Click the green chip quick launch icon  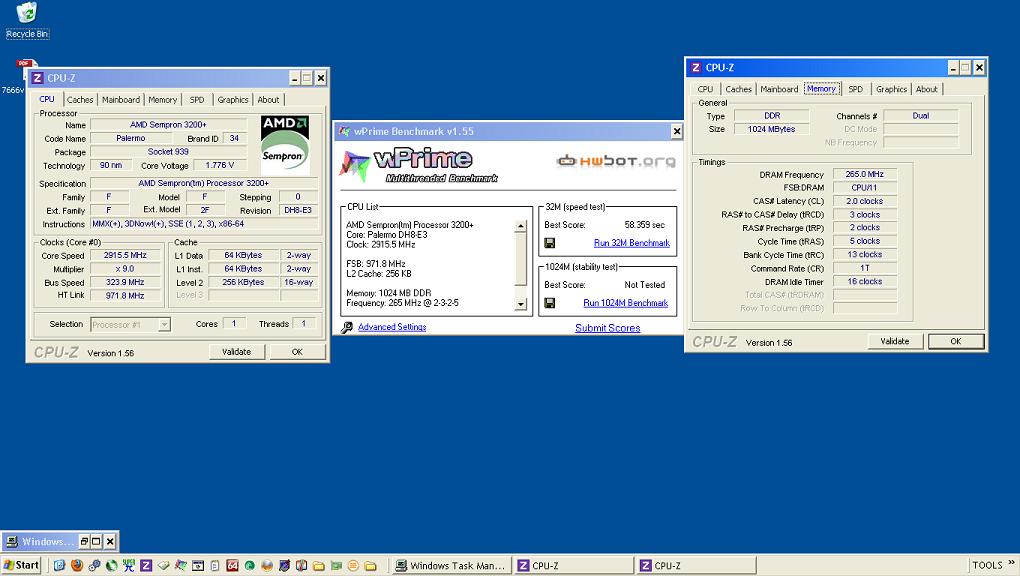click(336, 565)
